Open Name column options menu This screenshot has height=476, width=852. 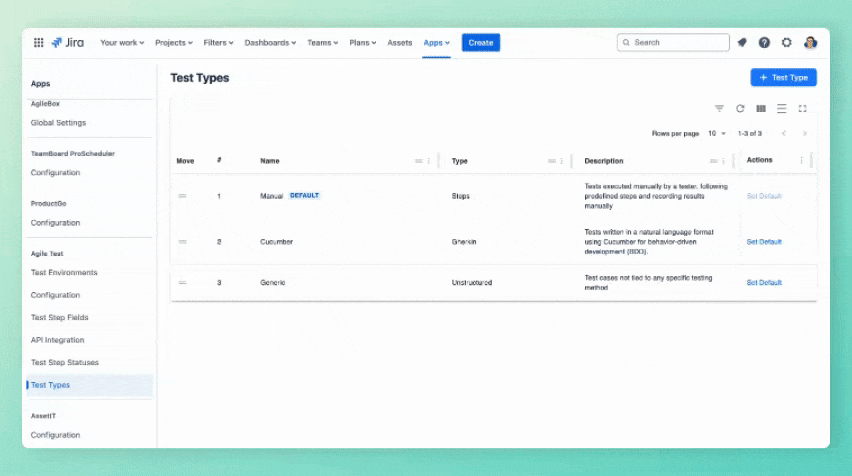429,161
